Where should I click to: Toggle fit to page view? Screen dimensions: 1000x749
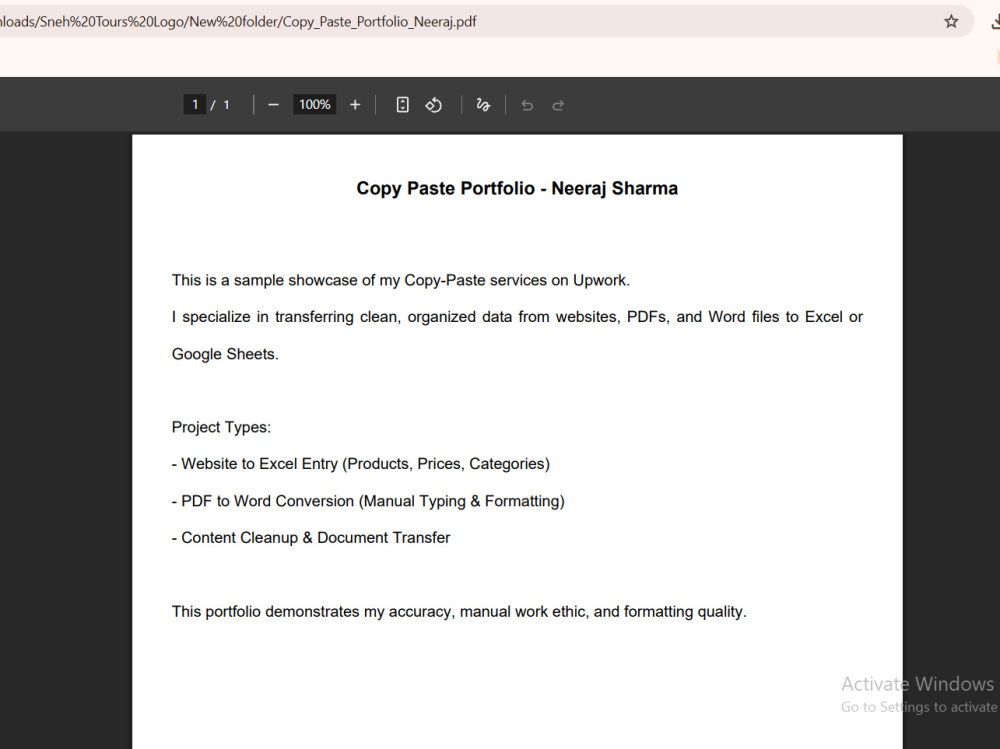pos(402,105)
